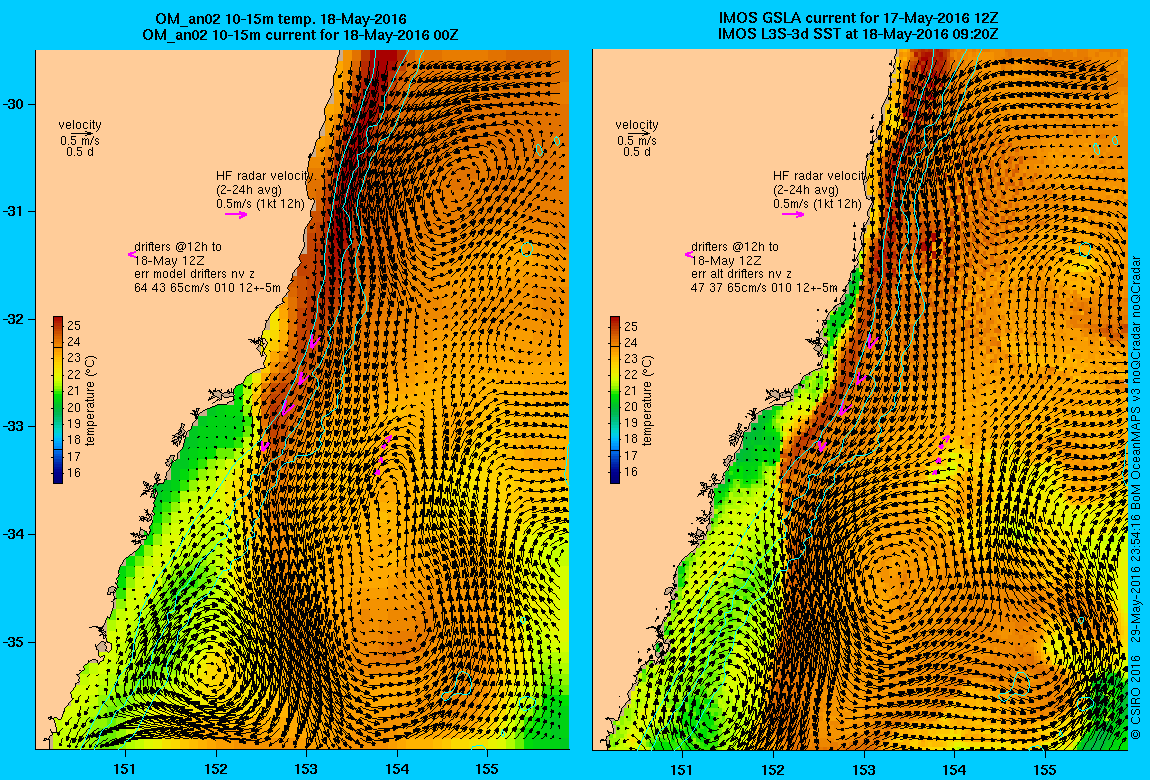Click '18-May 12Z' text in left map
This screenshot has width=1150, height=780.
169,261
